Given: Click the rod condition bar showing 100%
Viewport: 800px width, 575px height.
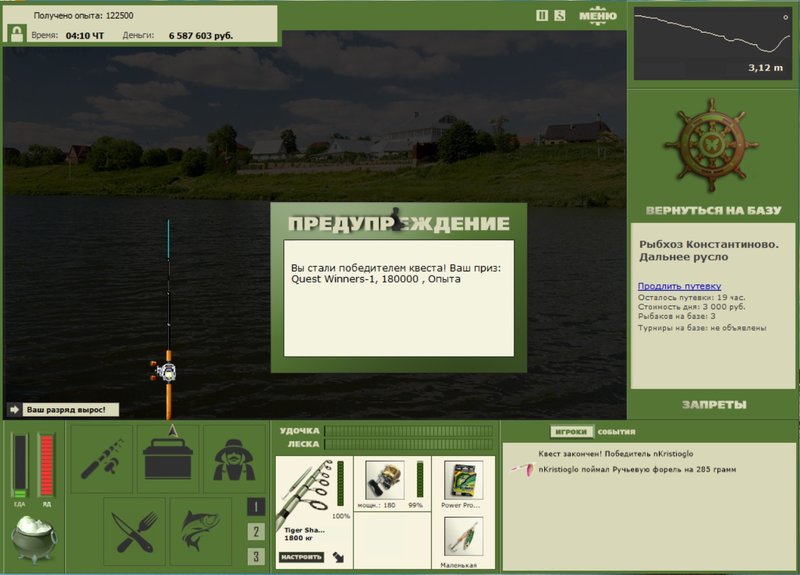Looking at the screenshot, I should (x=340, y=484).
